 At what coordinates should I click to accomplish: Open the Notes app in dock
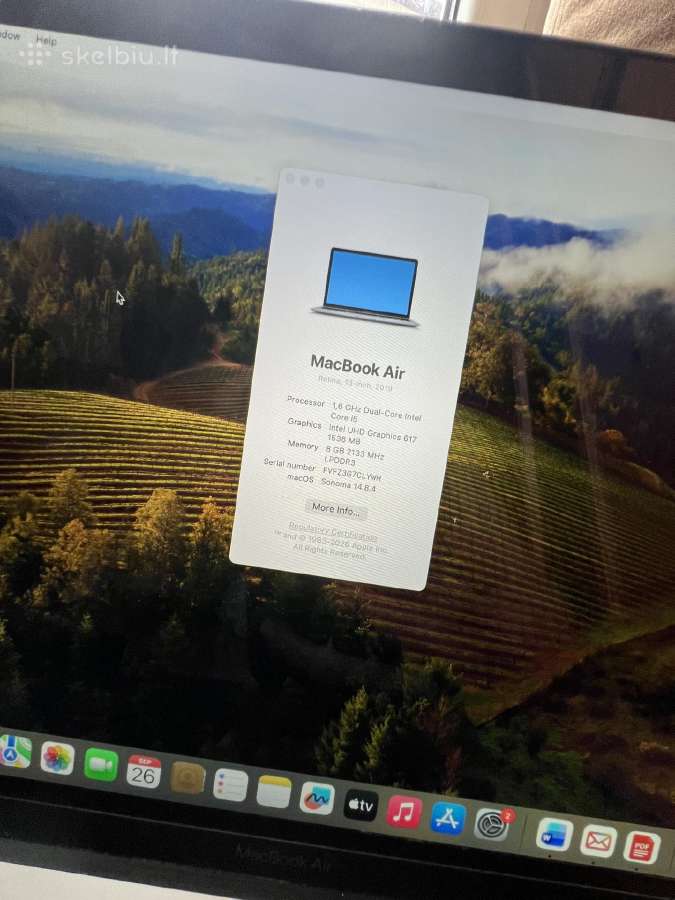[x=274, y=791]
